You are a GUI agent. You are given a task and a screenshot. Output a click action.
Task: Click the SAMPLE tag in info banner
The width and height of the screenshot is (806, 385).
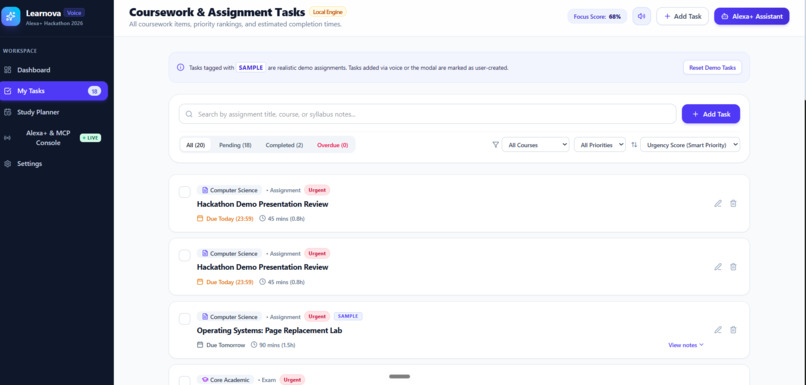pyautogui.click(x=251, y=67)
